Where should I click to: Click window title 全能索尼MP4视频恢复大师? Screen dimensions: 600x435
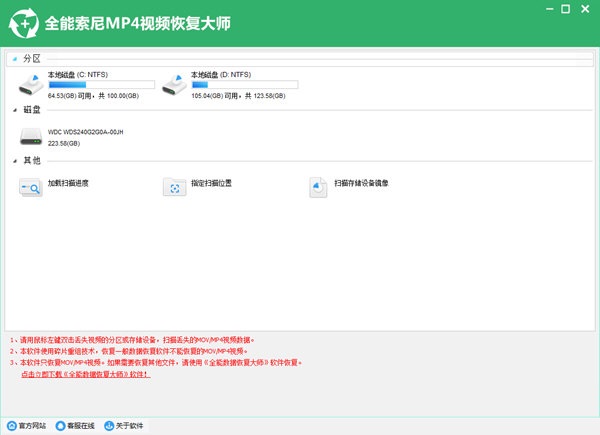click(x=137, y=23)
